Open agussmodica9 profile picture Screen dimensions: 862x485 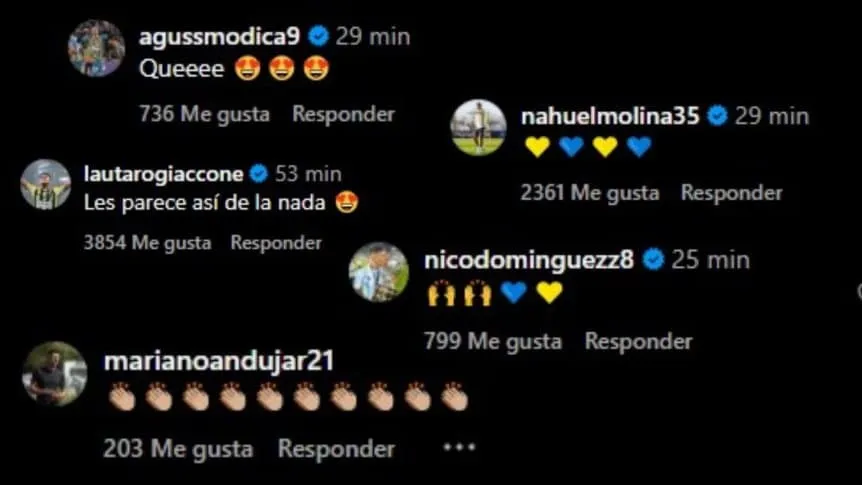tap(96, 48)
